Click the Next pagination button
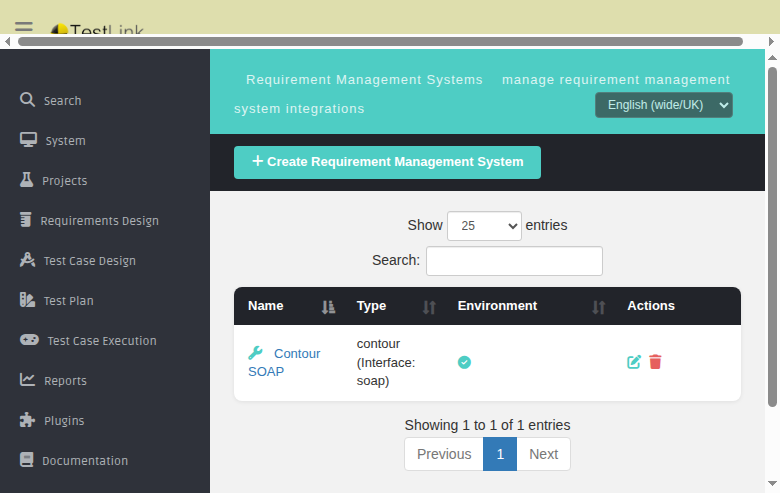The image size is (780, 493). [543, 454]
